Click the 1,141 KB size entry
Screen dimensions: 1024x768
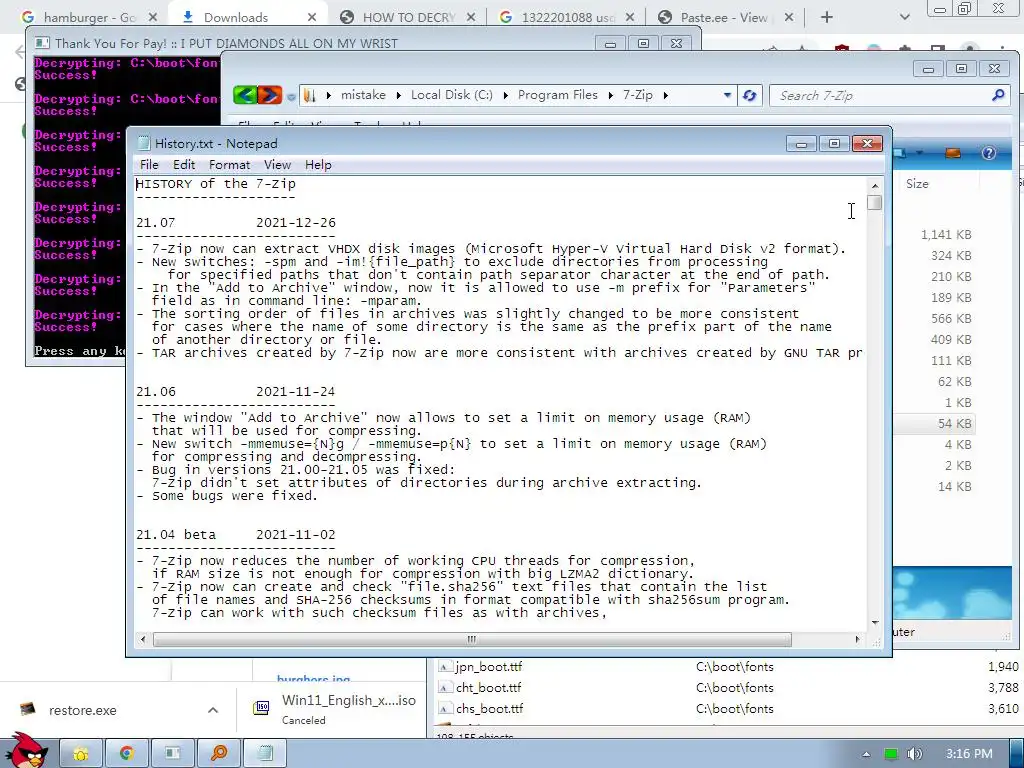[946, 234]
